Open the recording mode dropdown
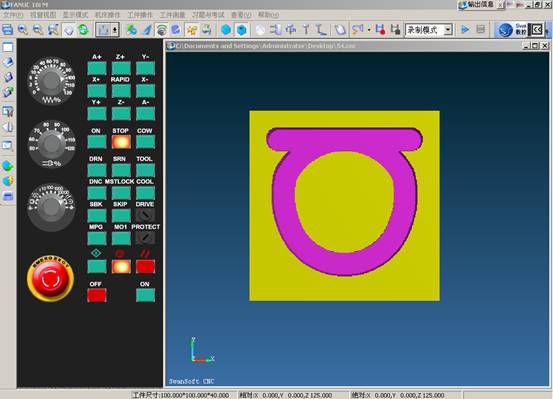This screenshot has height=399, width=553. click(x=448, y=30)
